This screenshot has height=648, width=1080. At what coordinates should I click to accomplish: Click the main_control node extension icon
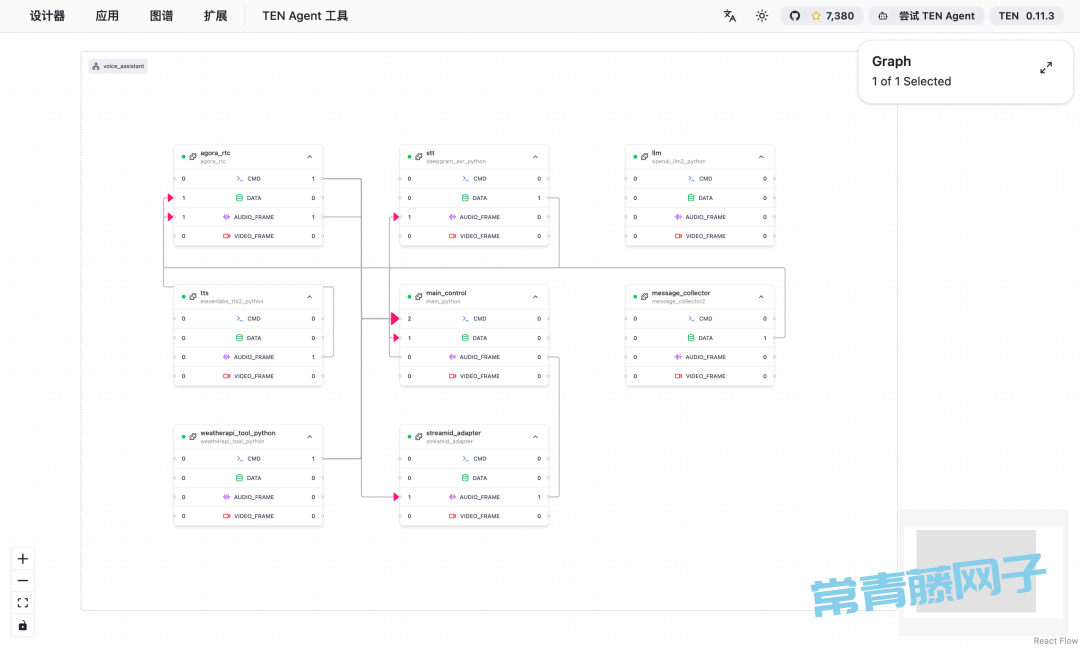[419, 297]
